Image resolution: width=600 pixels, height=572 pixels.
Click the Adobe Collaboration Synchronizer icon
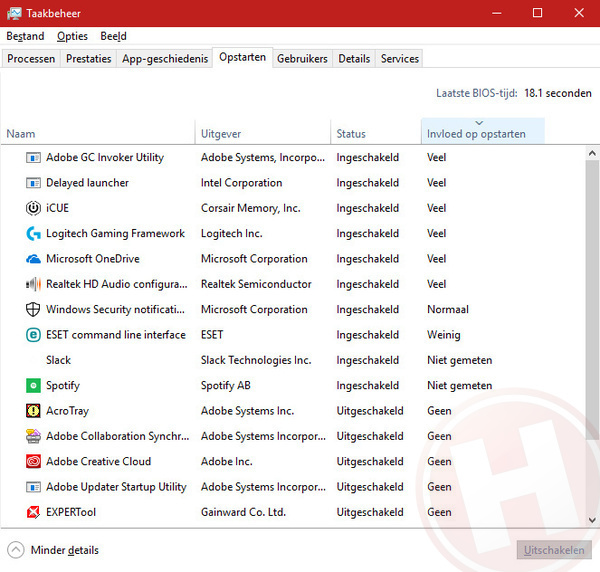coord(33,436)
